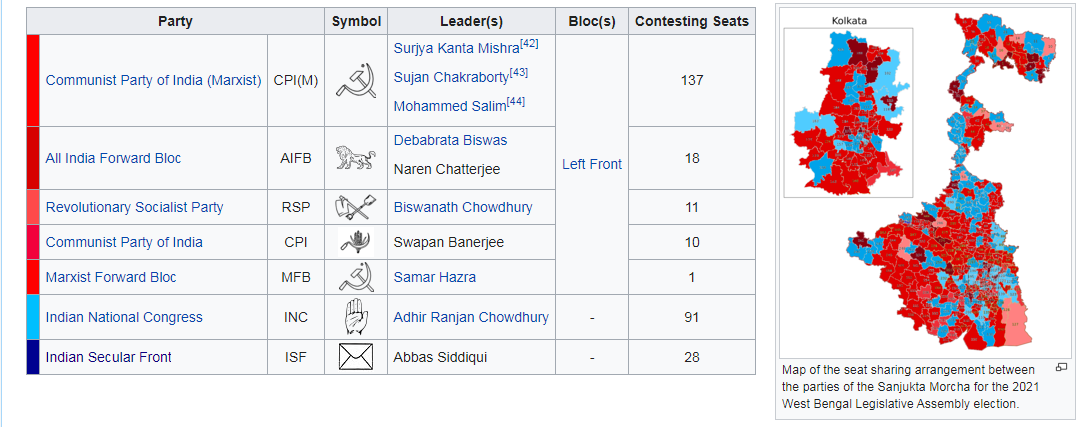Open citation reference 43
1081x427 pixels.
pyautogui.click(x=518, y=73)
